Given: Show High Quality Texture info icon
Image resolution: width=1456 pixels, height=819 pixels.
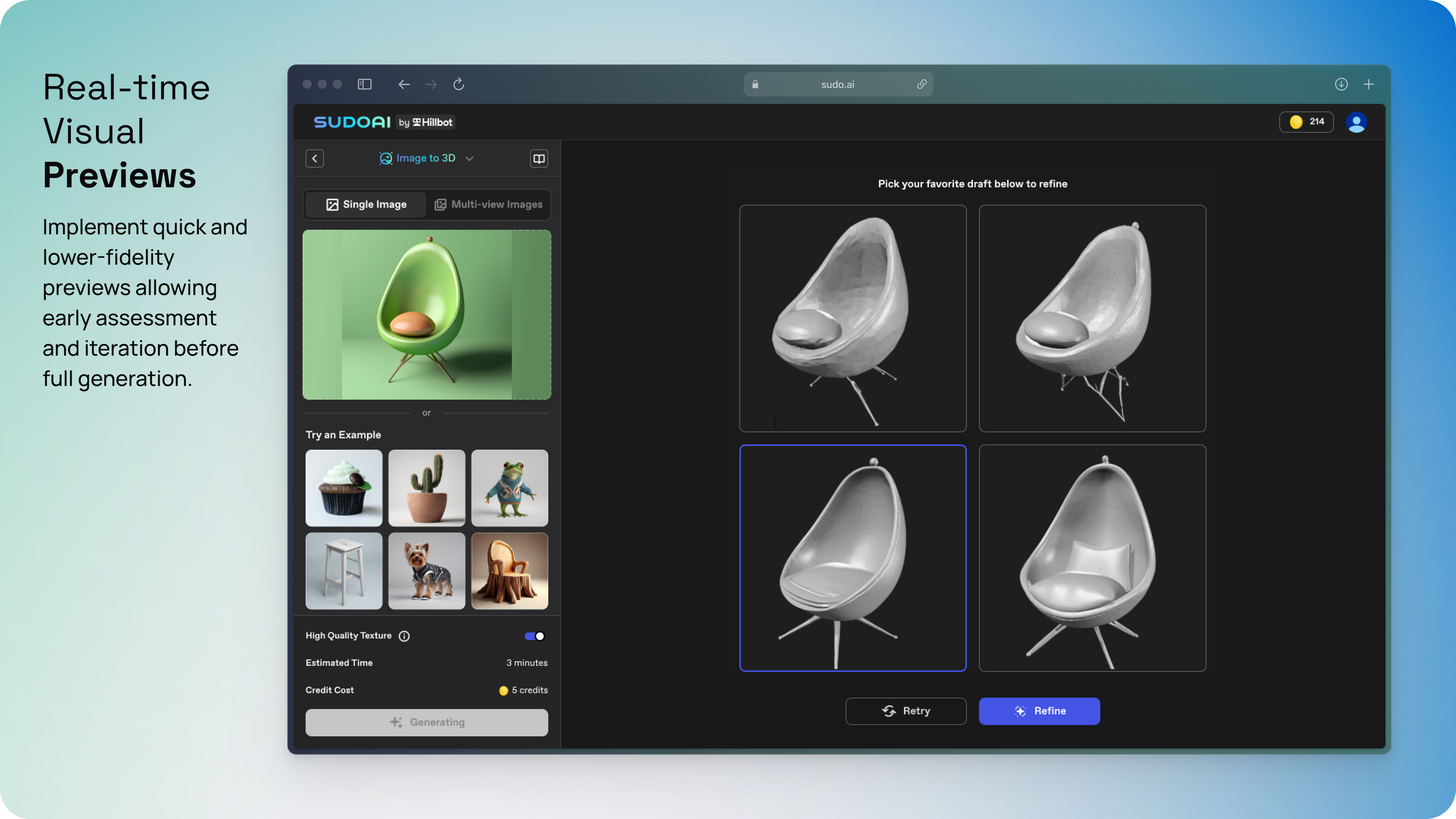Looking at the screenshot, I should pyautogui.click(x=404, y=636).
